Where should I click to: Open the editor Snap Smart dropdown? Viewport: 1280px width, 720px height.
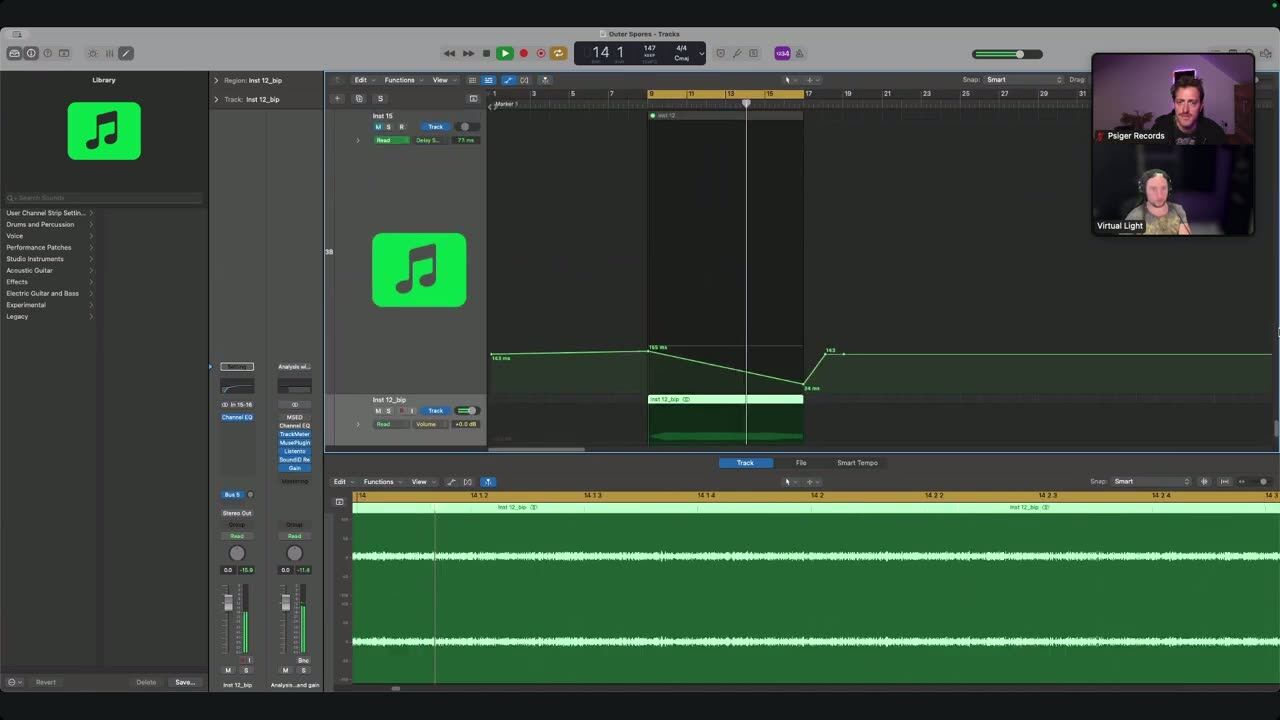tap(1152, 482)
